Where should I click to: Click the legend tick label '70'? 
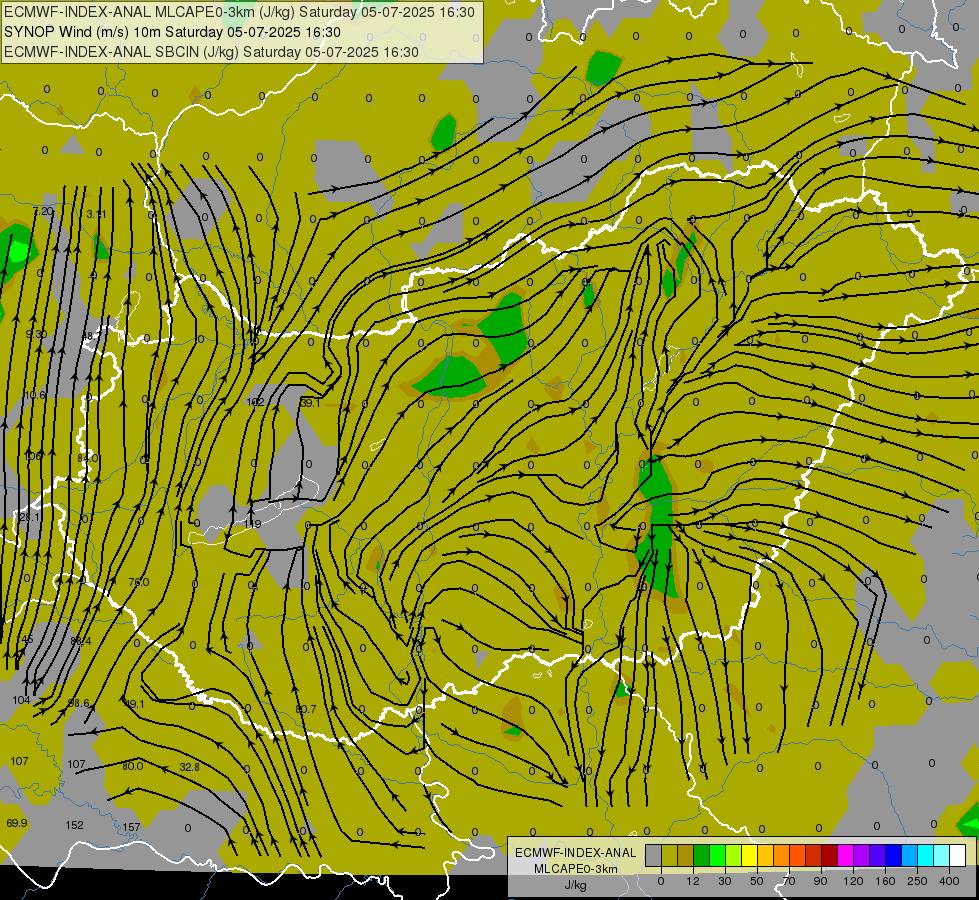click(789, 881)
